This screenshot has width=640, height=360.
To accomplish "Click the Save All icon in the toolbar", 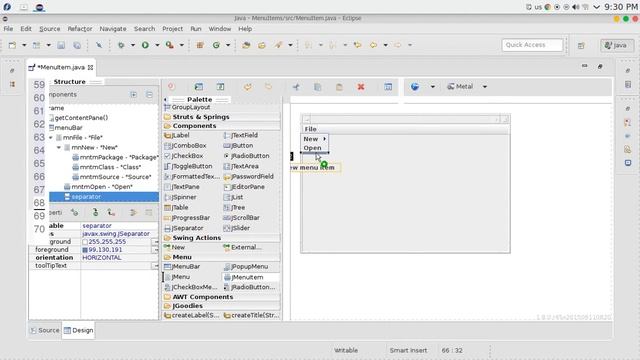I will tap(77, 45).
